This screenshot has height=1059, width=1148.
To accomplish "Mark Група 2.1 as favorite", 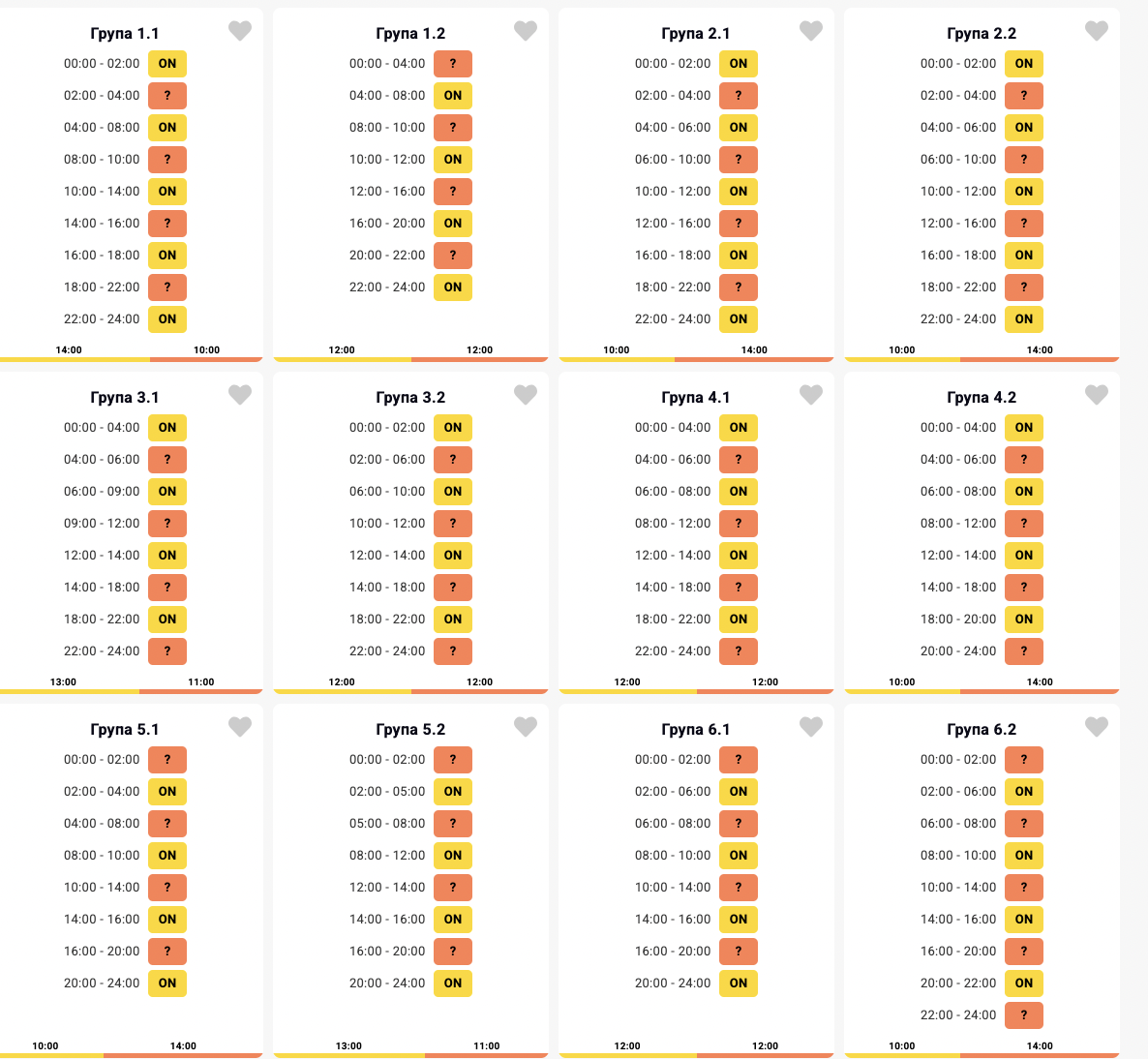I will [x=811, y=31].
